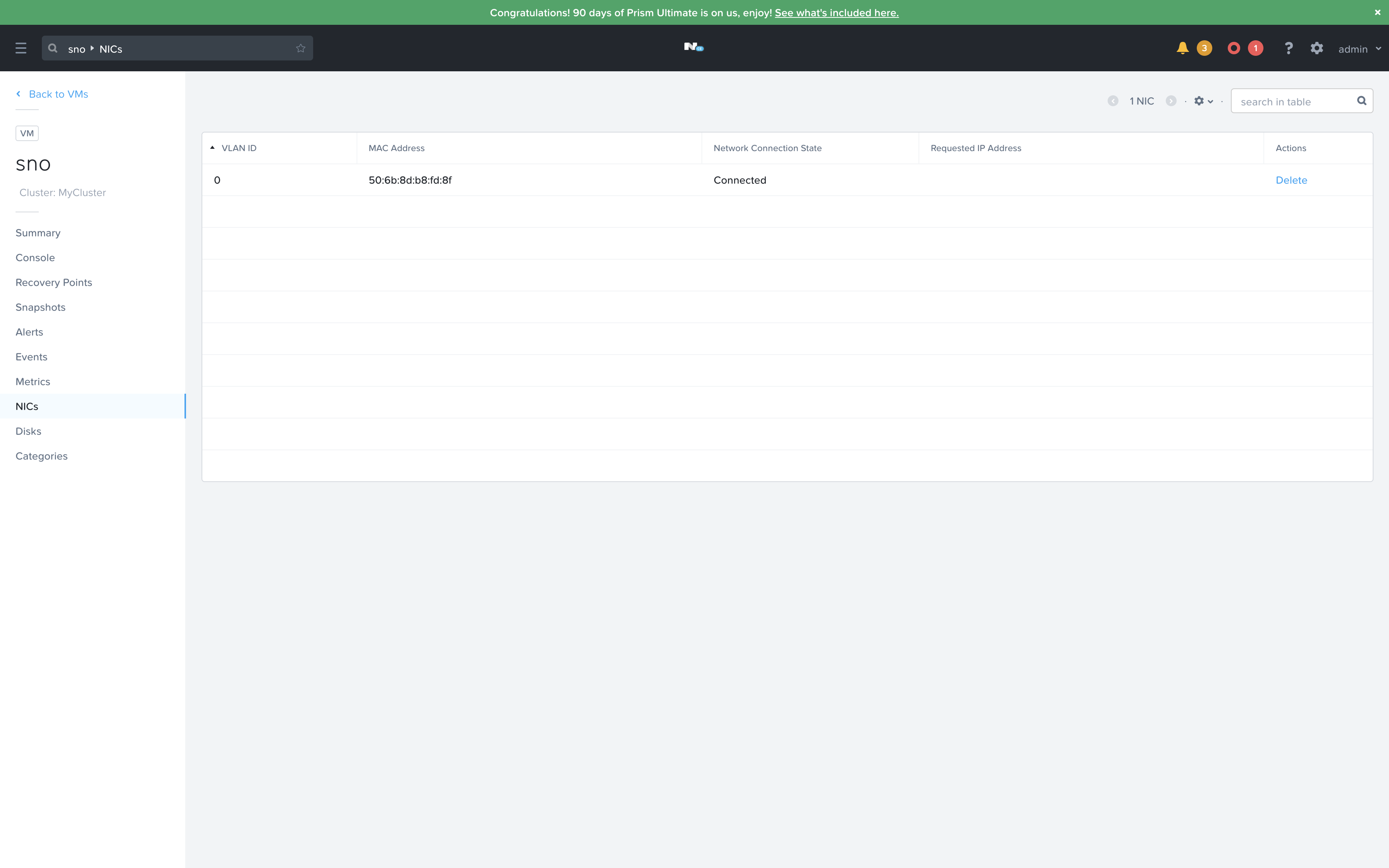
Task: Go to next page of NICs
Action: point(1171,101)
